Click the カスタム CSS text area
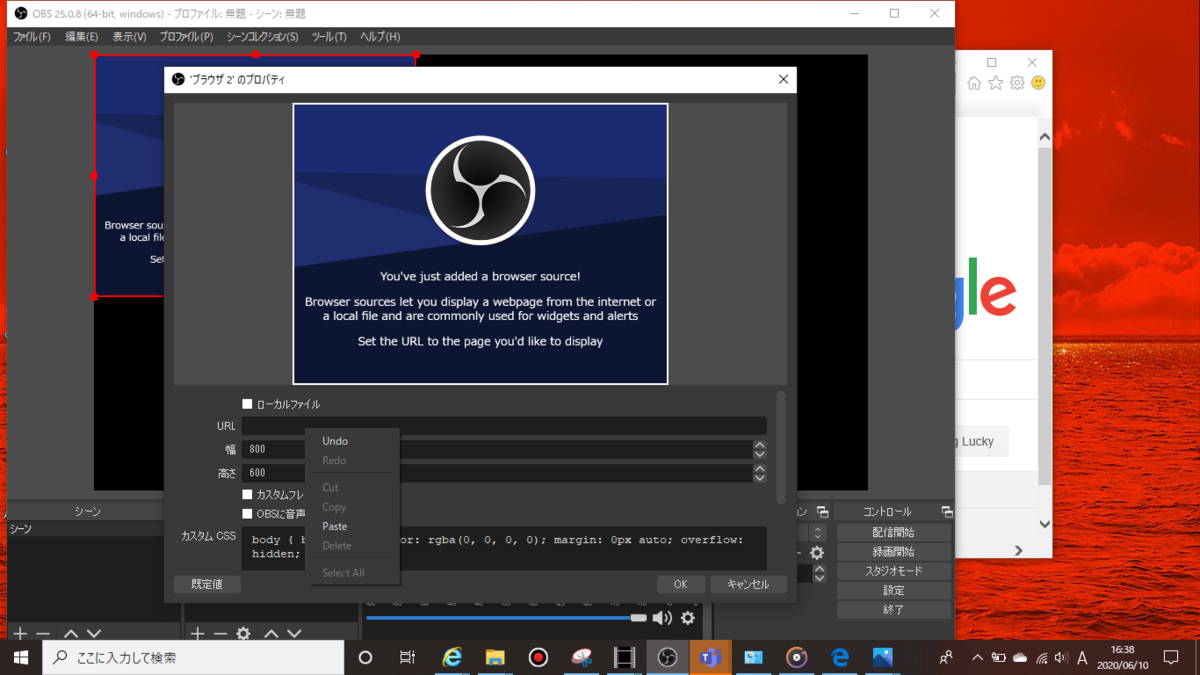The image size is (1200, 675). 504,548
